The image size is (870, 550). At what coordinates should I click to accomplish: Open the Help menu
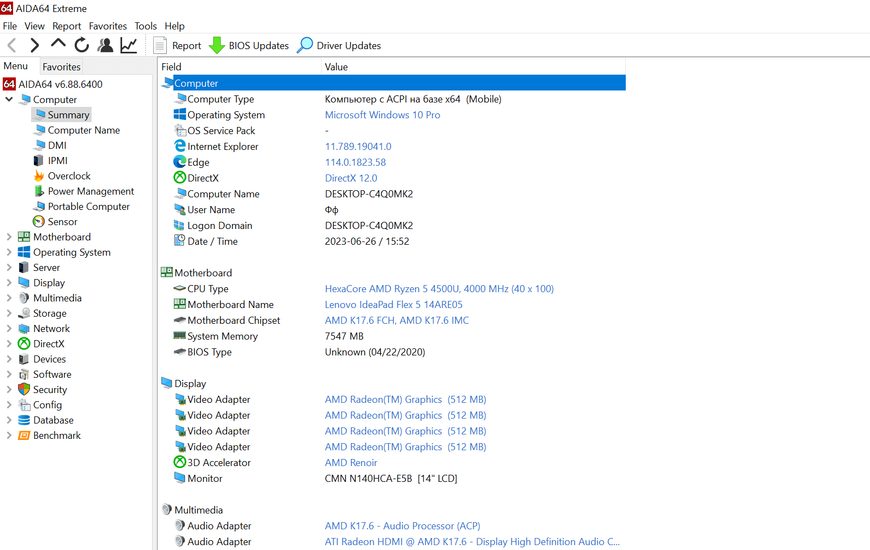pyautogui.click(x=174, y=26)
